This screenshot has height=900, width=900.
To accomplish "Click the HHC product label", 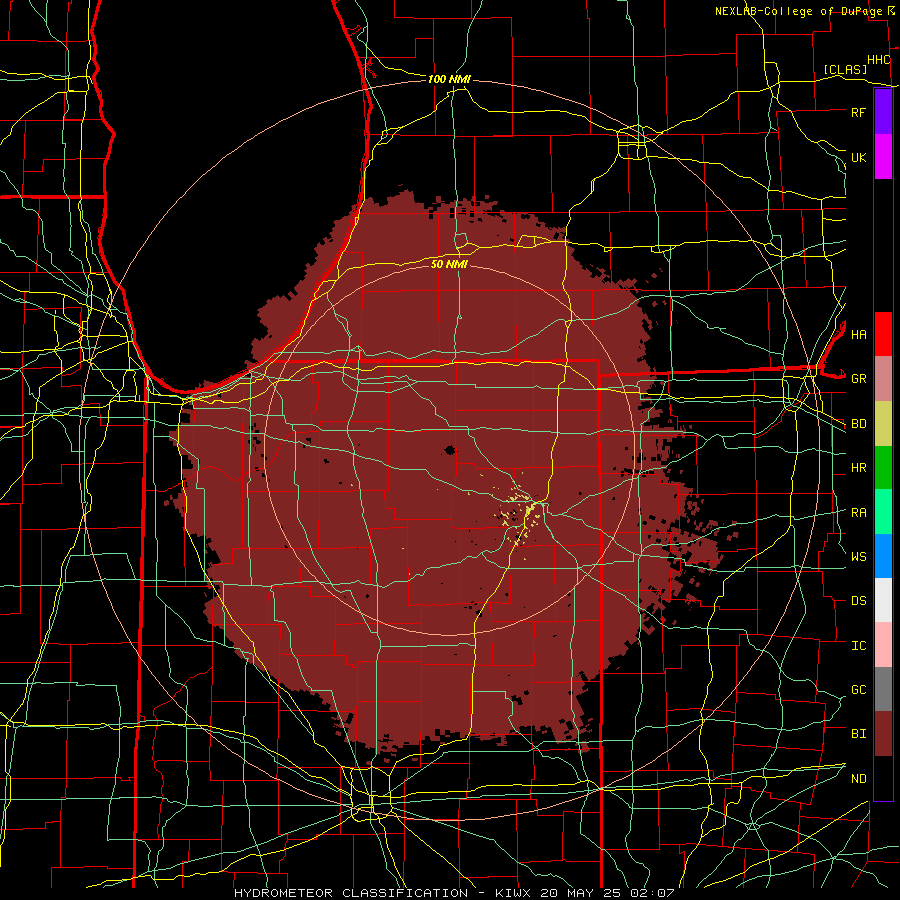I will coord(879,60).
